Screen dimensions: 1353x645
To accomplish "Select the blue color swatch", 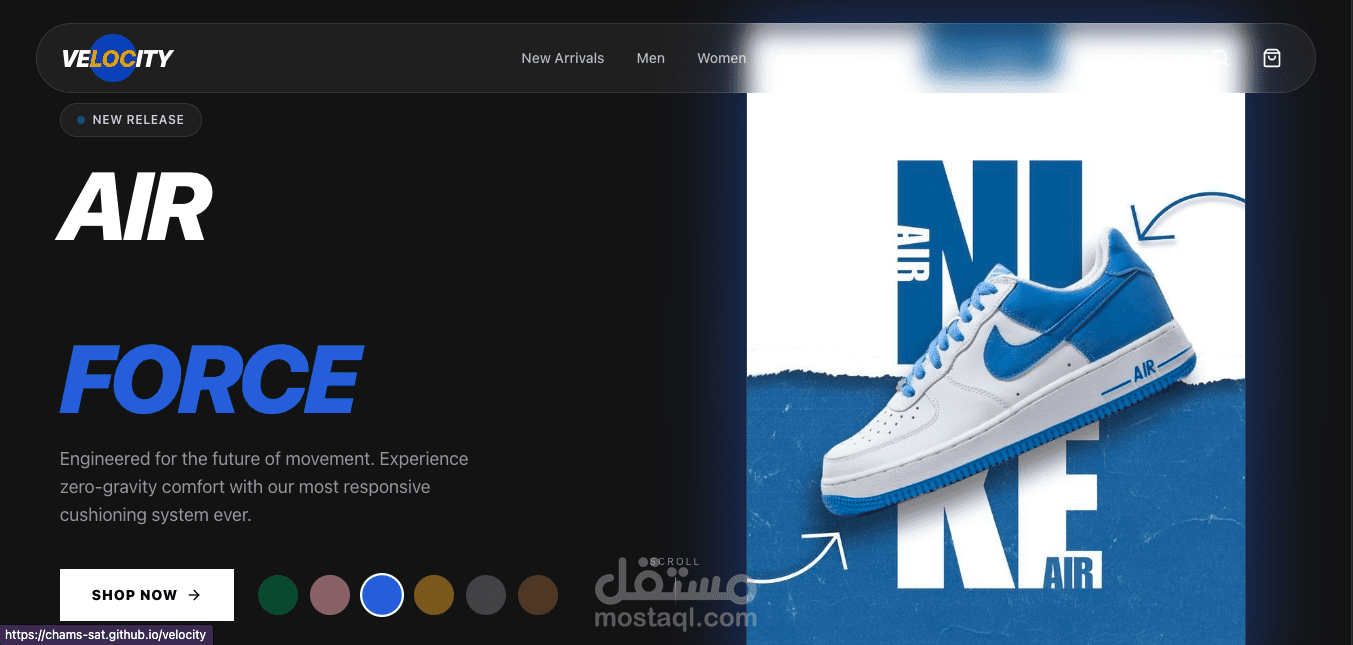I will [x=382, y=595].
